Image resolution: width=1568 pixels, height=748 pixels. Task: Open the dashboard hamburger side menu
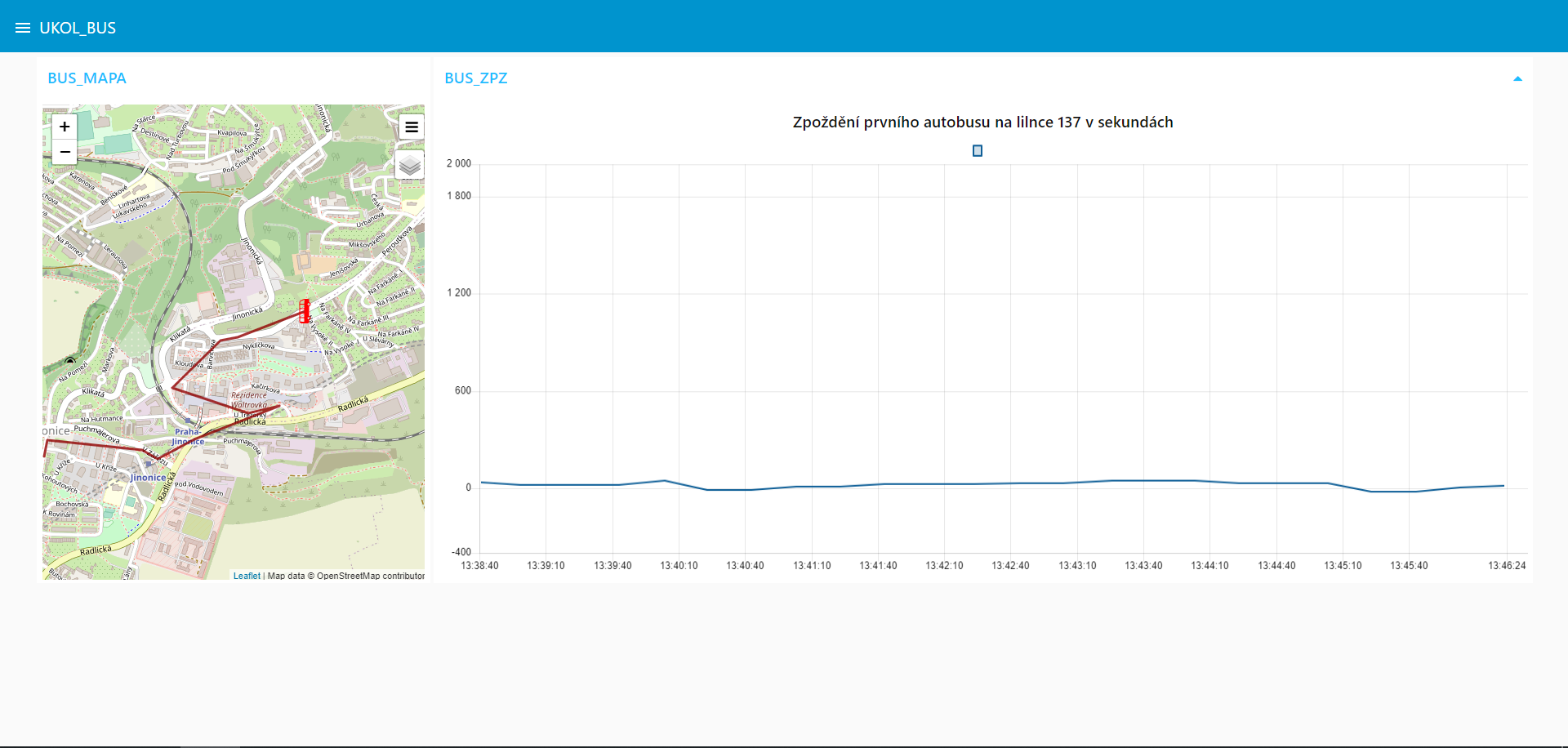tap(22, 28)
